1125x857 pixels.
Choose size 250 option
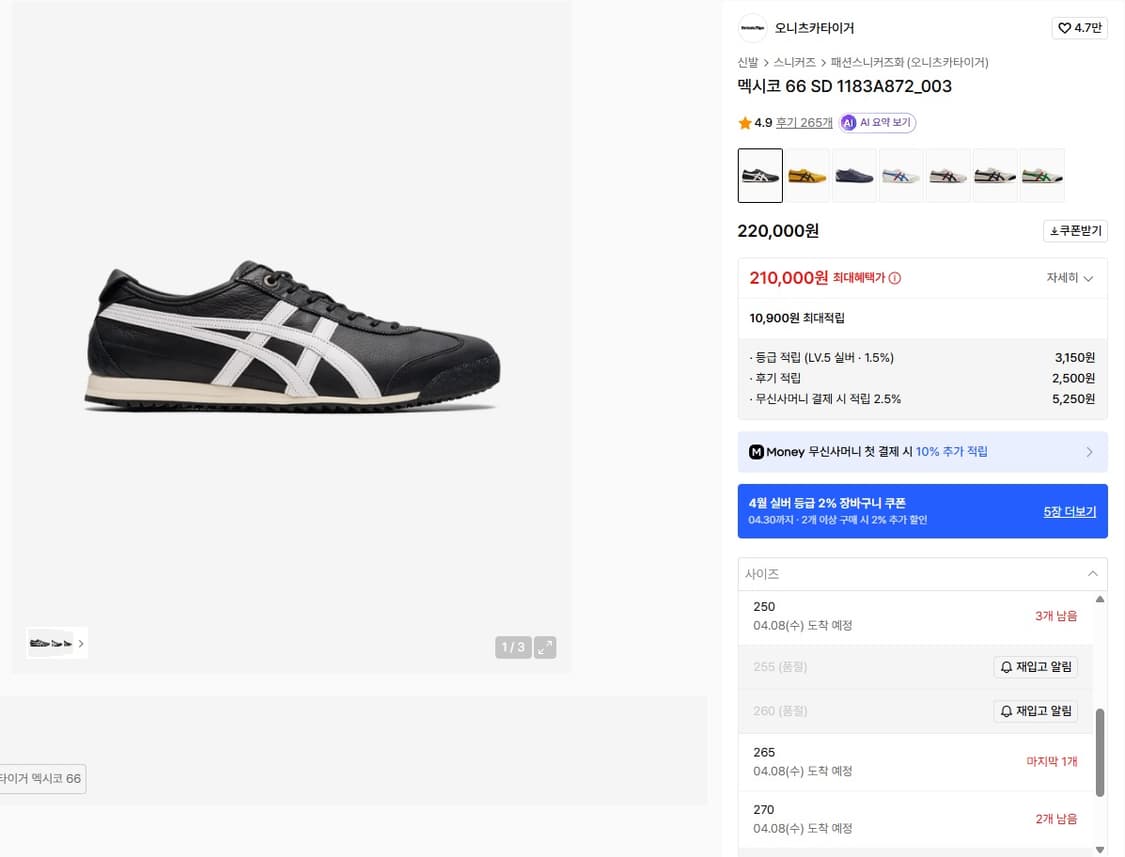point(915,616)
